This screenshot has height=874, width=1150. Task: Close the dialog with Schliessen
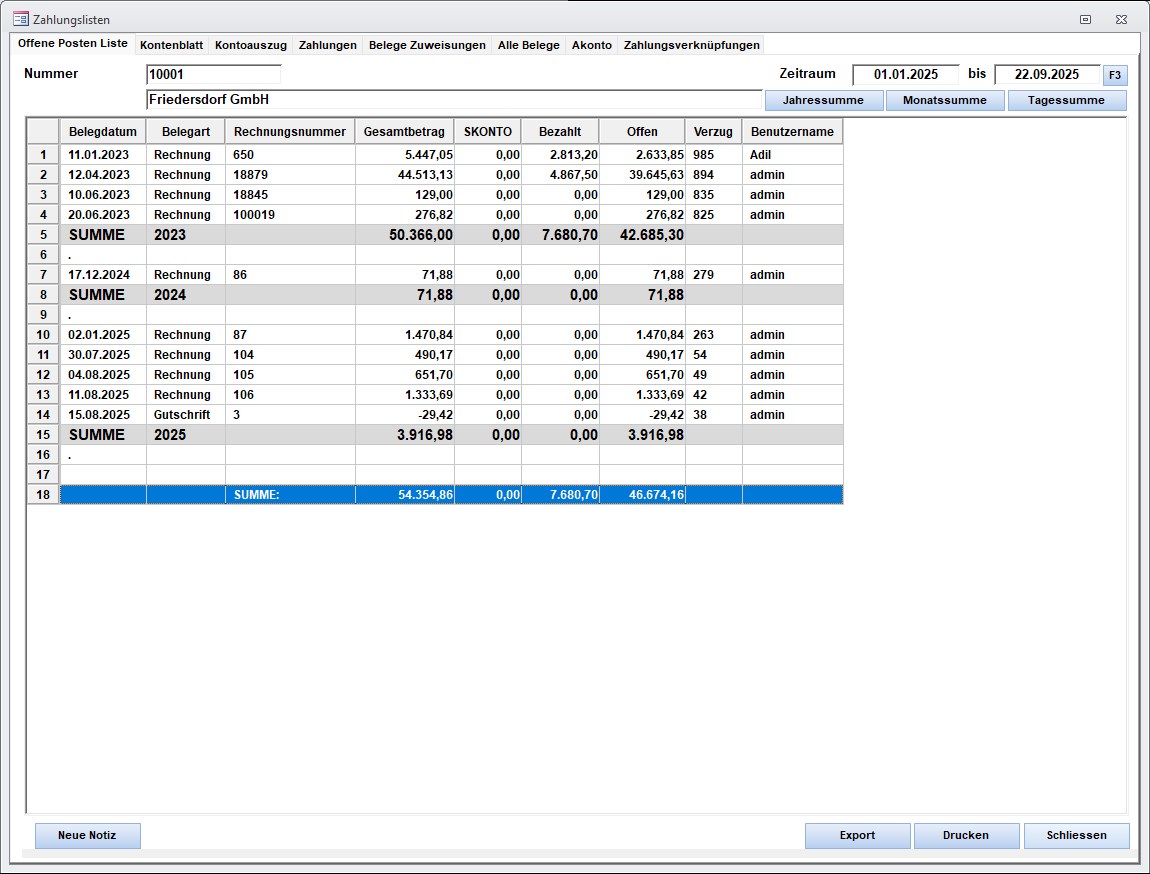coord(1076,835)
